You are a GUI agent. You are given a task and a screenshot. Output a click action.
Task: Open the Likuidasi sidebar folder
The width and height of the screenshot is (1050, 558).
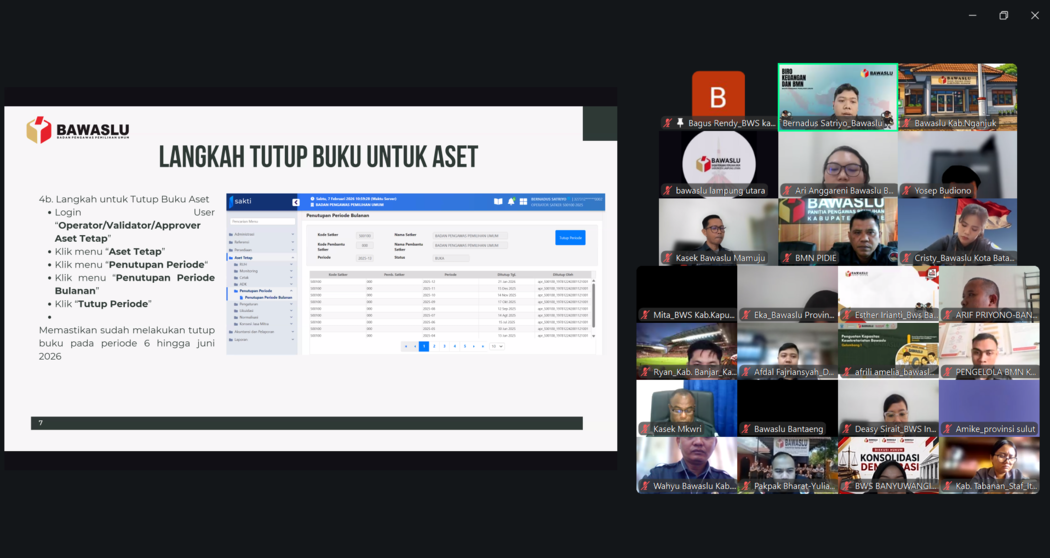[x=246, y=311]
